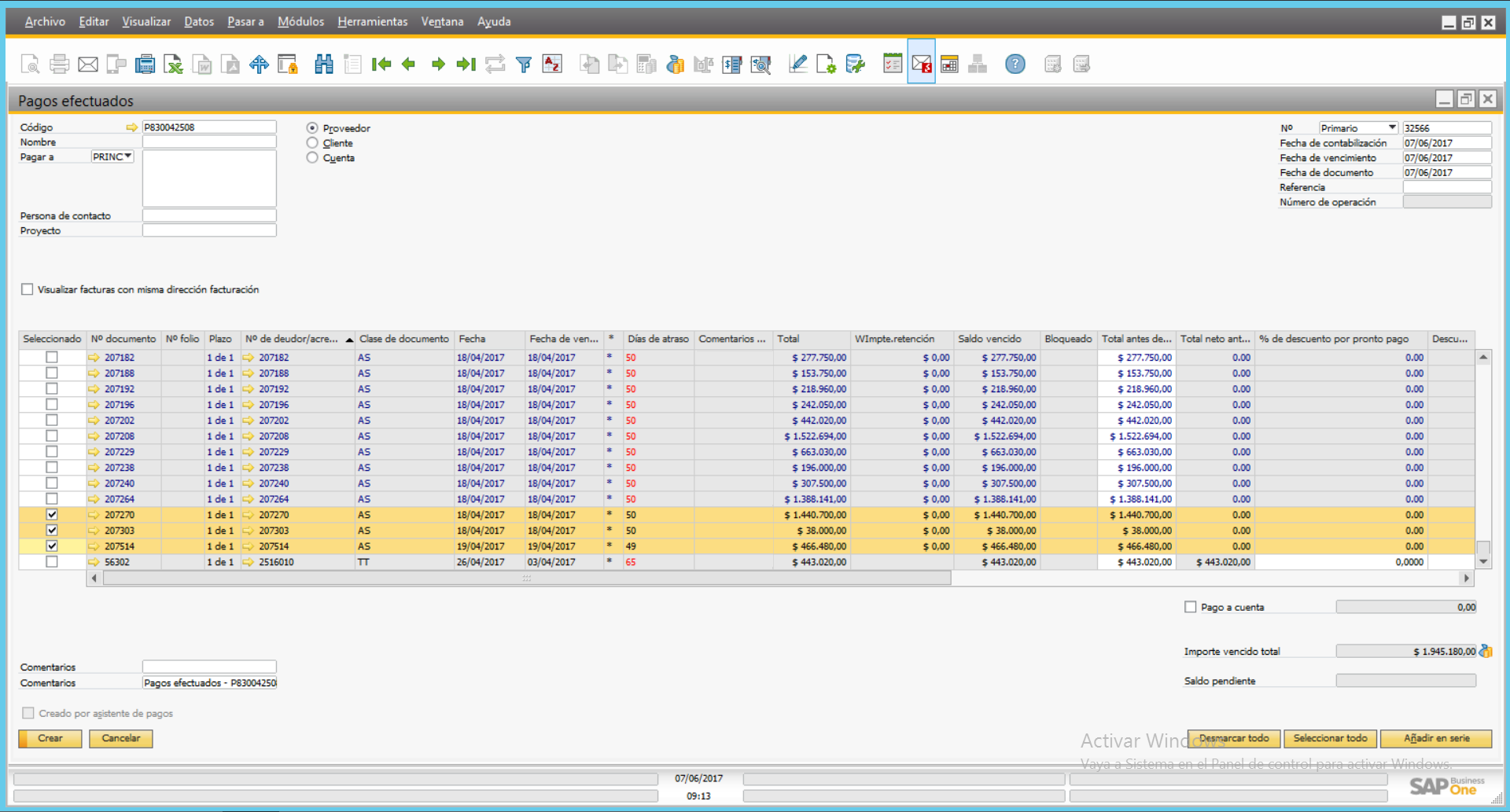Open the filter funnel tool
The height and width of the screenshot is (812, 1510).
coord(523,64)
